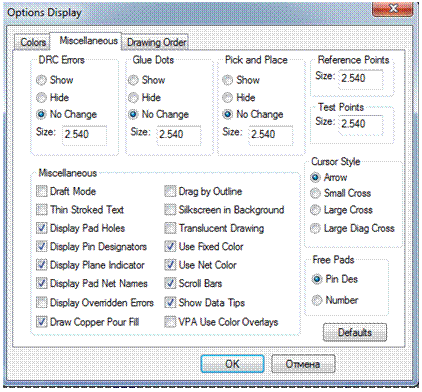Viewport: 422px width, 392px height.
Task: Toggle Scroll Bars checkbox
Action: pyautogui.click(x=170, y=283)
